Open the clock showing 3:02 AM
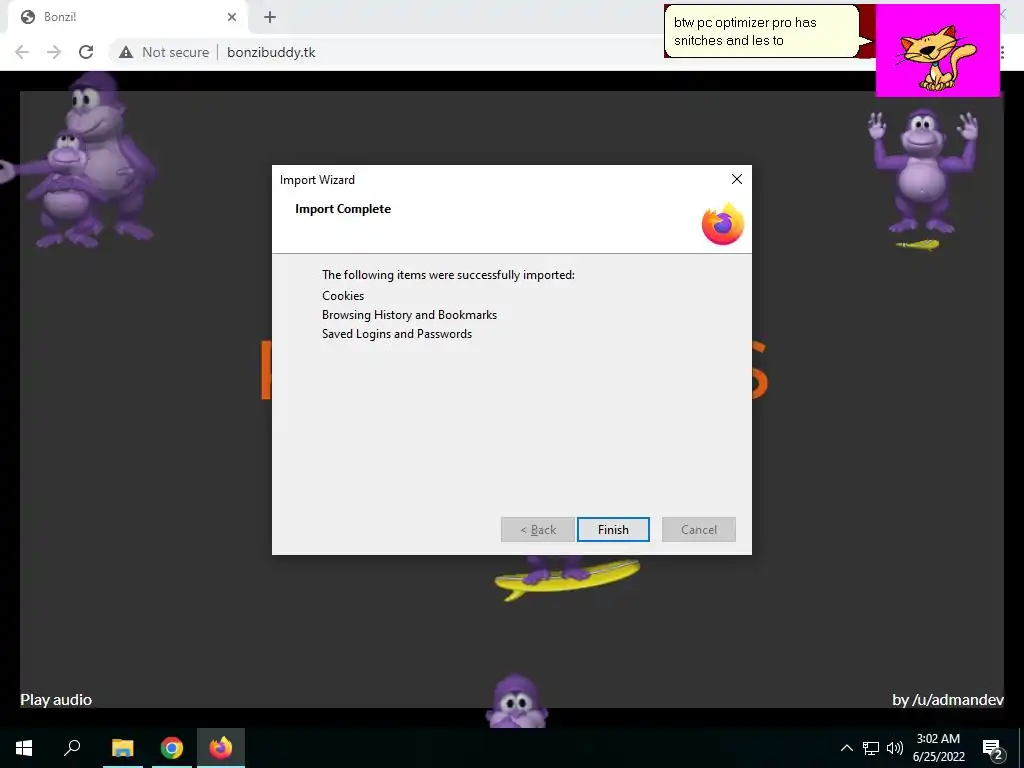 click(938, 748)
